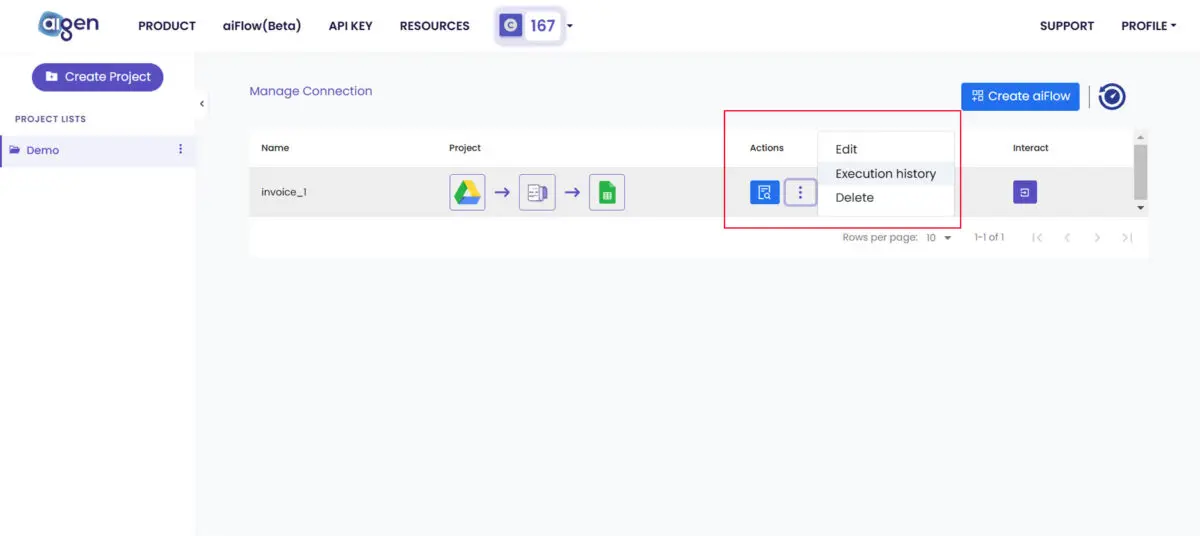Click the Name column header
This screenshot has width=1200, height=536.
pos(275,148)
